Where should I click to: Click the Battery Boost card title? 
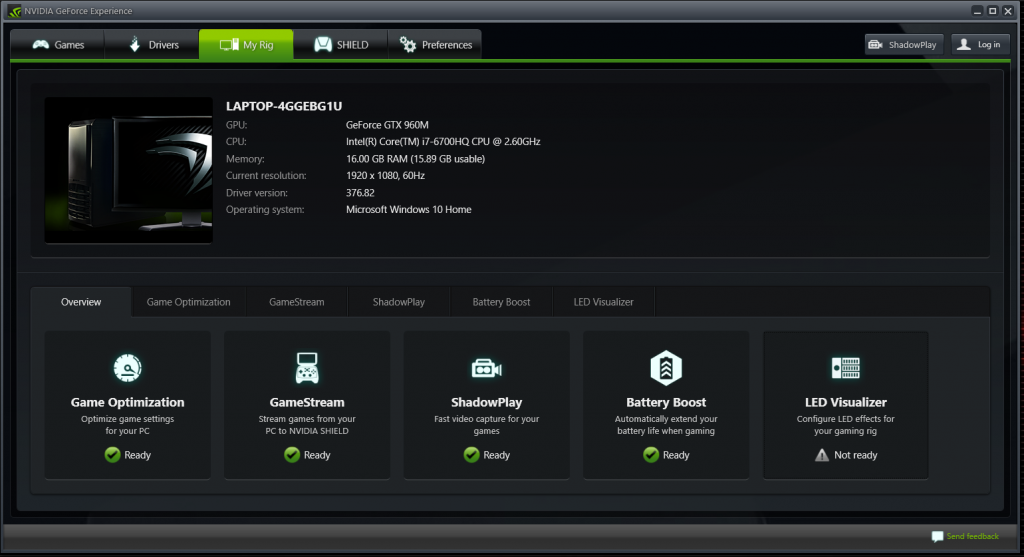pyautogui.click(x=666, y=402)
